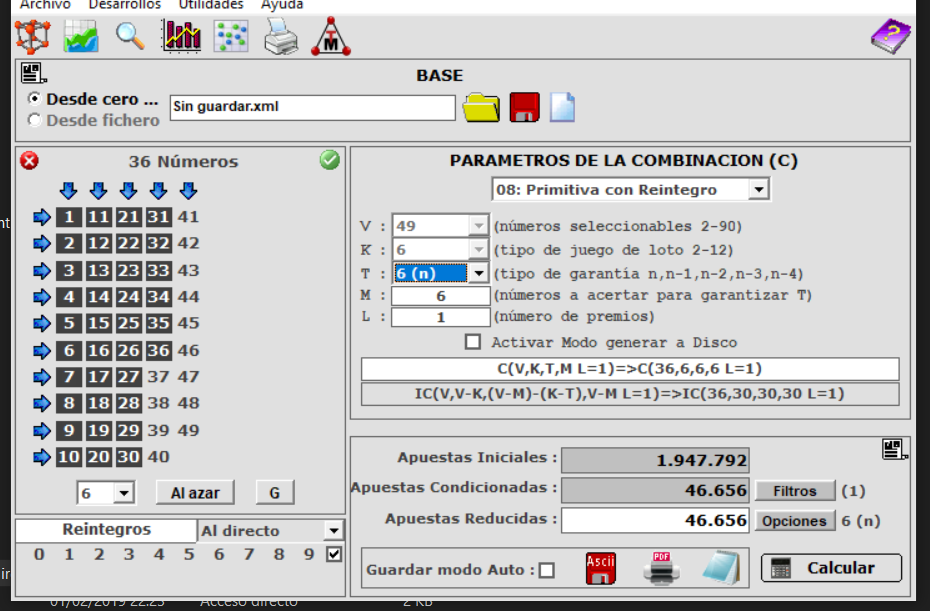This screenshot has width=930, height=611.
Task: Uncheck the Reintegros all checkbox
Action: [x=334, y=554]
